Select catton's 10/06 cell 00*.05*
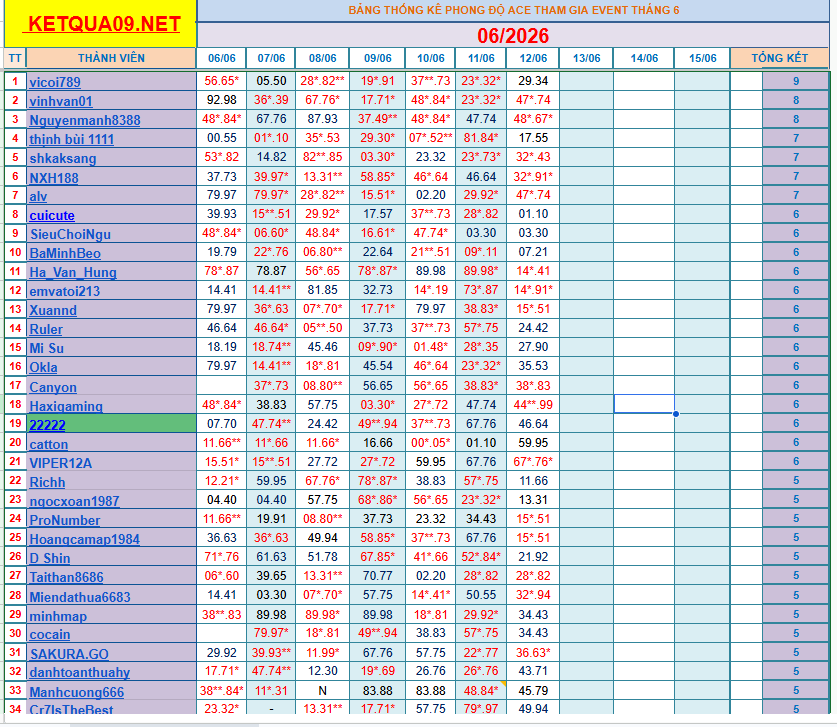This screenshot has height=727, width=837. [x=430, y=443]
